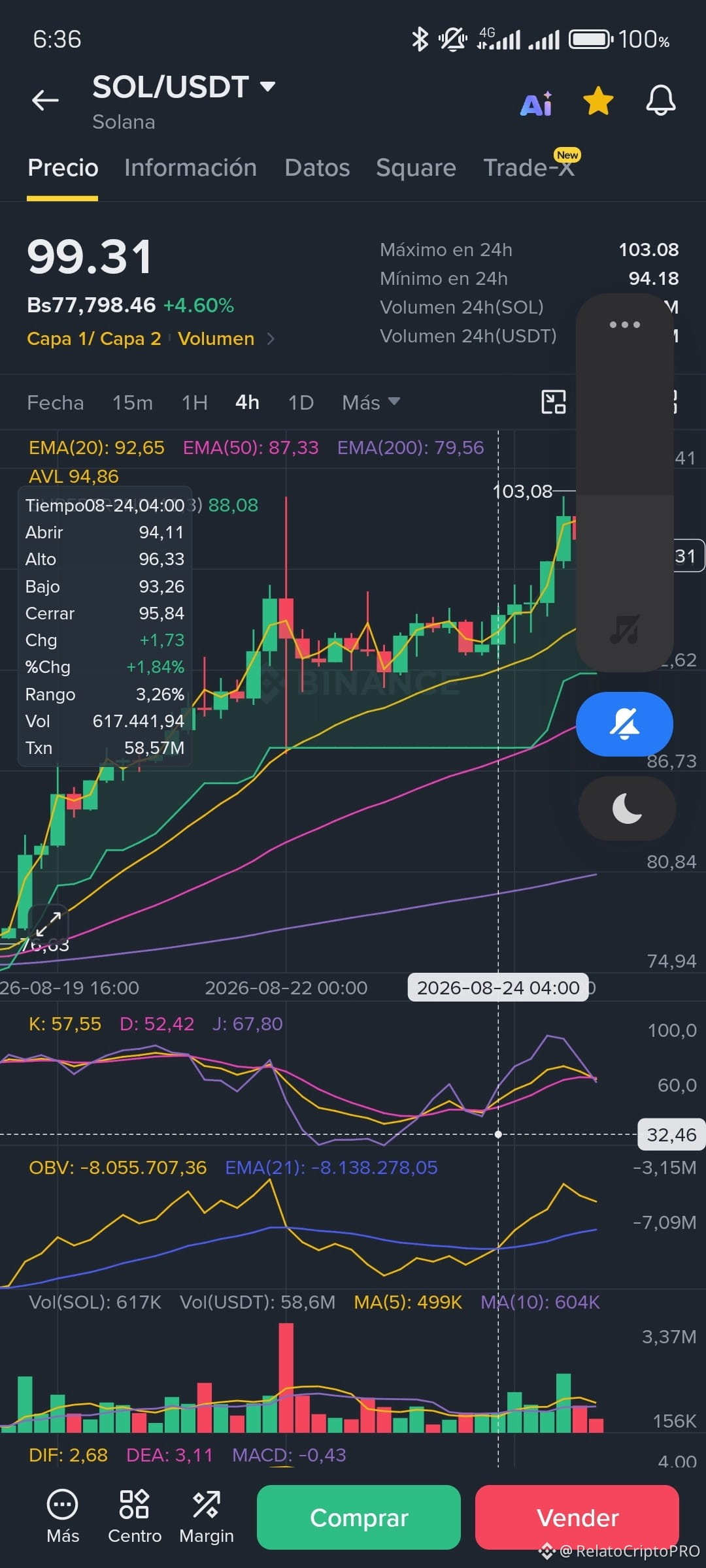This screenshot has height=1568, width=706.
Task: Click the EMA(50): 87,33 indicator label
Action: tap(250, 448)
